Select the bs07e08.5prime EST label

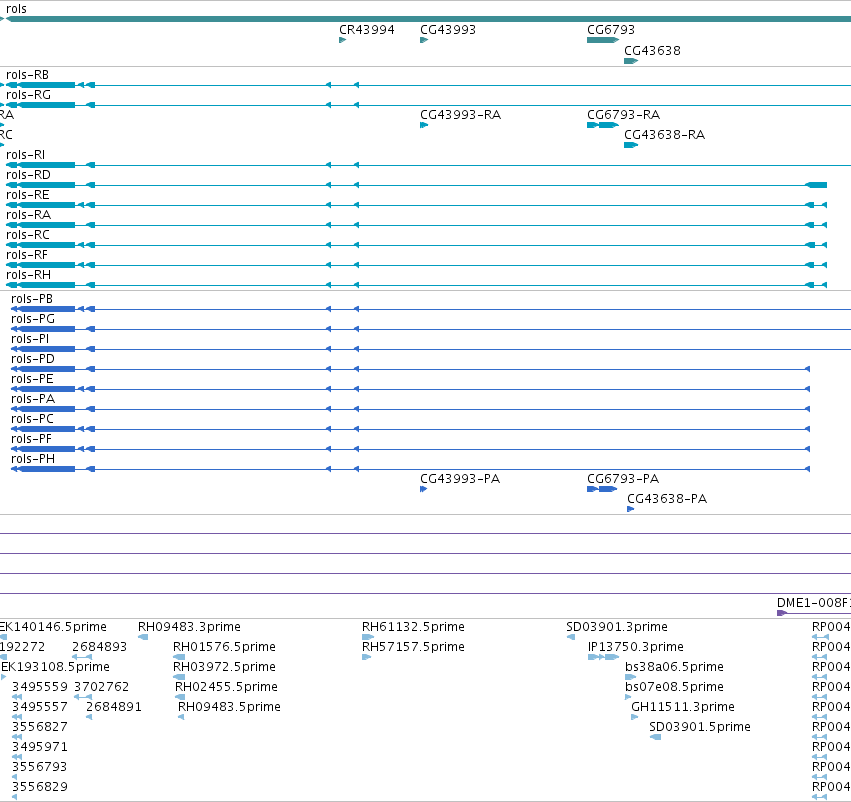(x=674, y=686)
